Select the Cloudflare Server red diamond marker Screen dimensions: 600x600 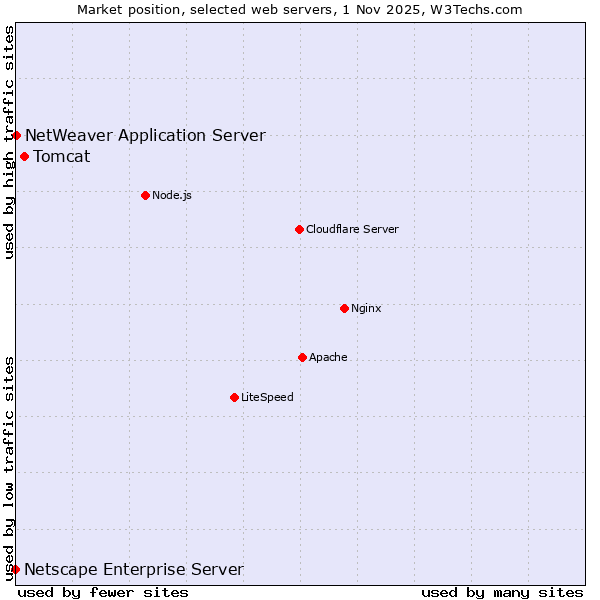point(299,229)
